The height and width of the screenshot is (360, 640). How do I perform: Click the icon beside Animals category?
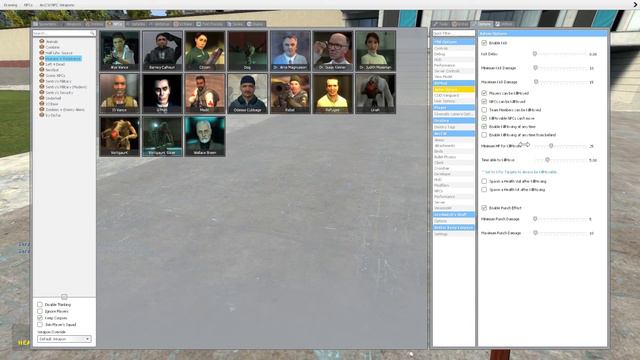42,41
